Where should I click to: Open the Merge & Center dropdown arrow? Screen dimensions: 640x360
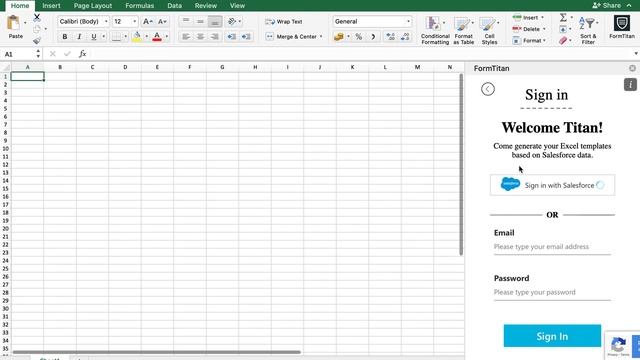(x=321, y=37)
